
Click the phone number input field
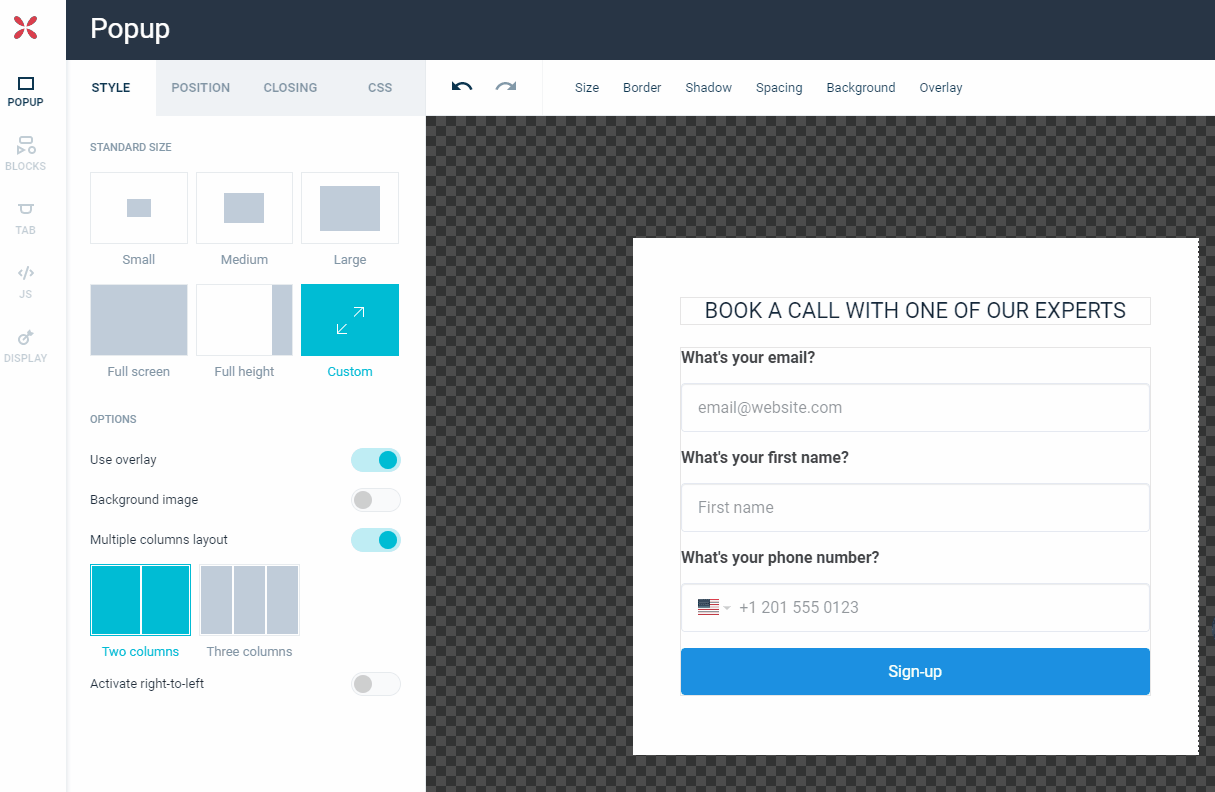click(915, 608)
